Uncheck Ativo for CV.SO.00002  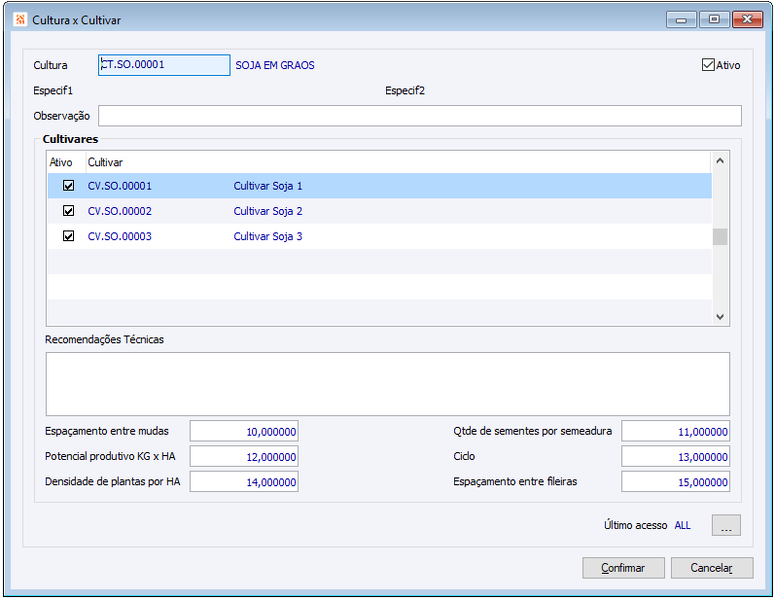[68, 211]
